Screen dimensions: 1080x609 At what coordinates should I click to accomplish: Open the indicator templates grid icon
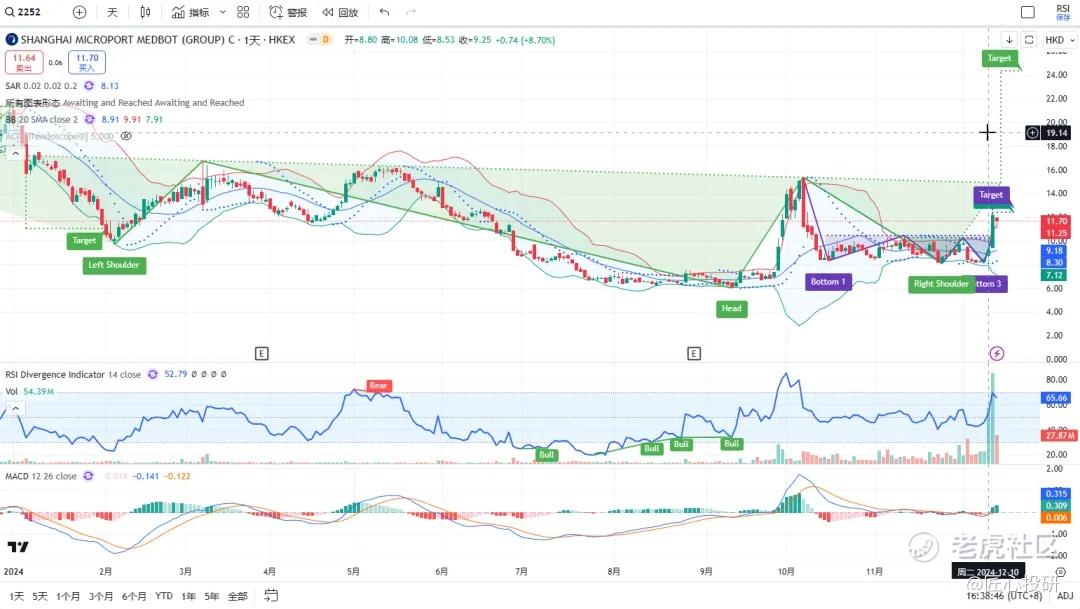click(x=243, y=12)
